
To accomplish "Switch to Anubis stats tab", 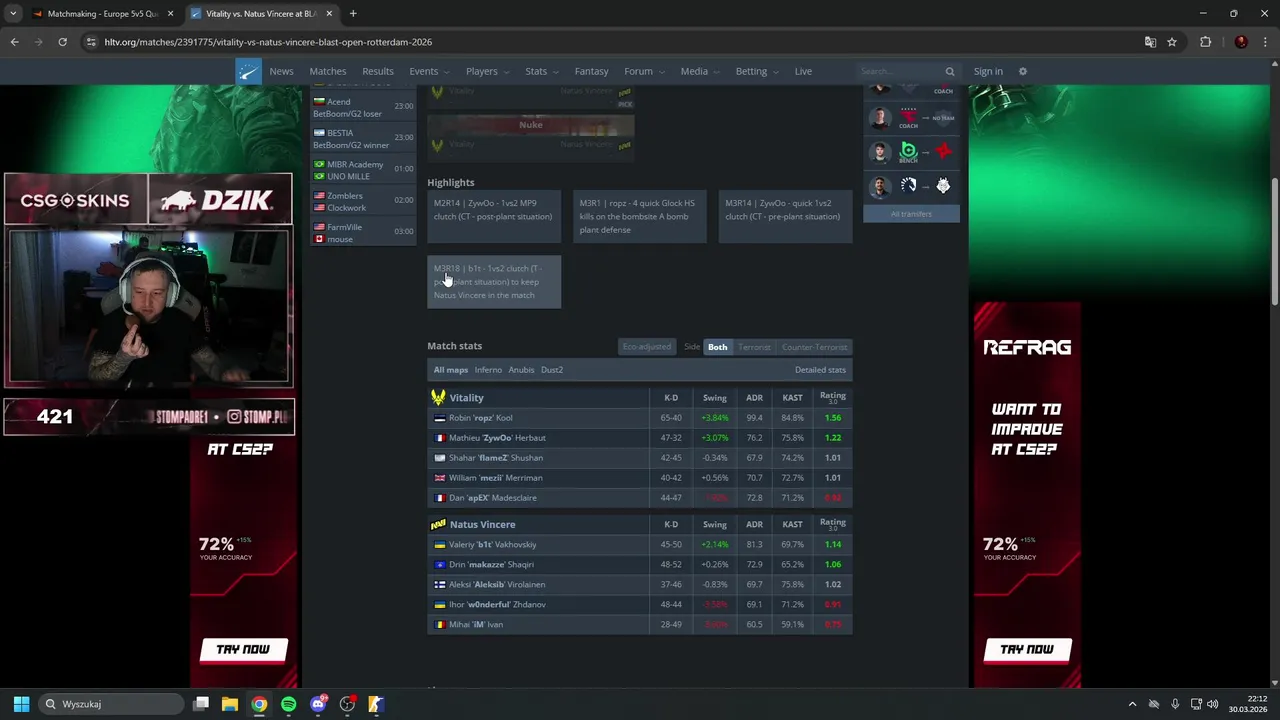I will click(521, 370).
